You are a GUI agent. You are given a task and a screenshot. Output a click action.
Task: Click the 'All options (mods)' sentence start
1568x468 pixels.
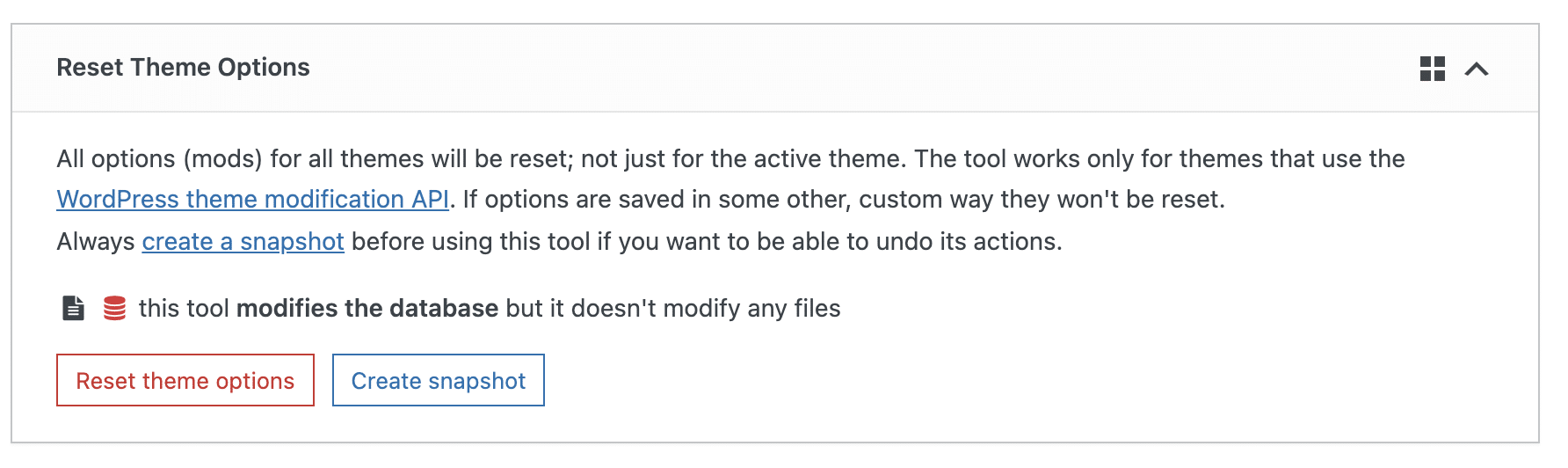[160, 158]
